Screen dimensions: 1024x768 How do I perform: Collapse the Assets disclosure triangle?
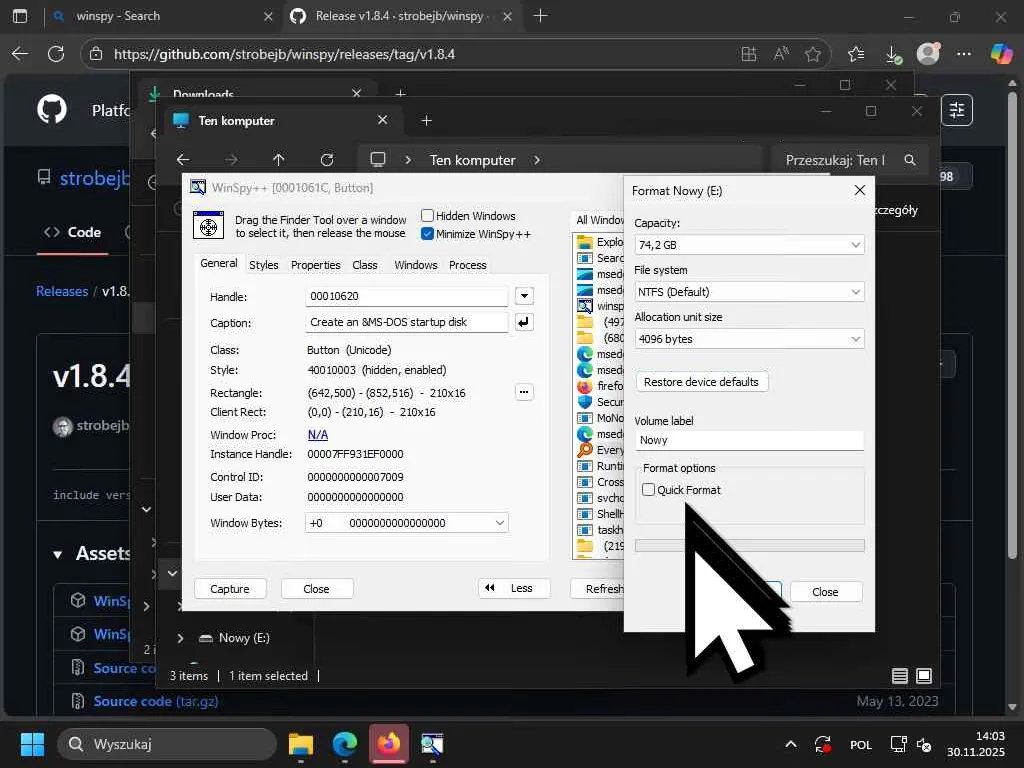pos(57,554)
